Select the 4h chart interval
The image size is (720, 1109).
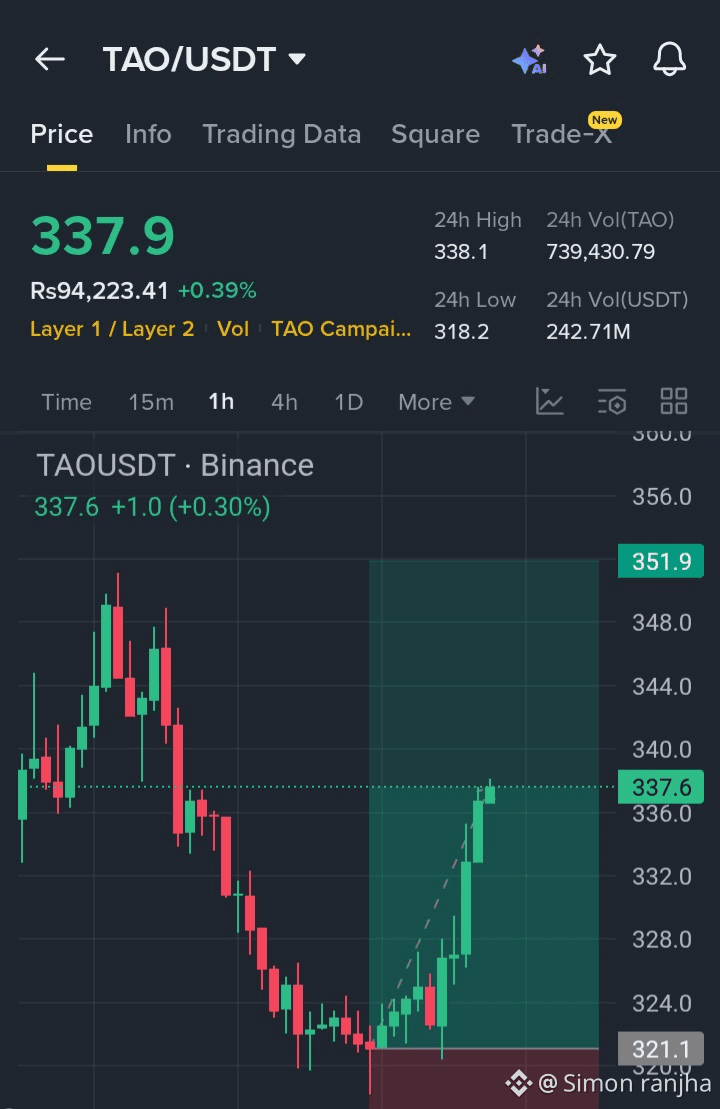click(x=284, y=402)
